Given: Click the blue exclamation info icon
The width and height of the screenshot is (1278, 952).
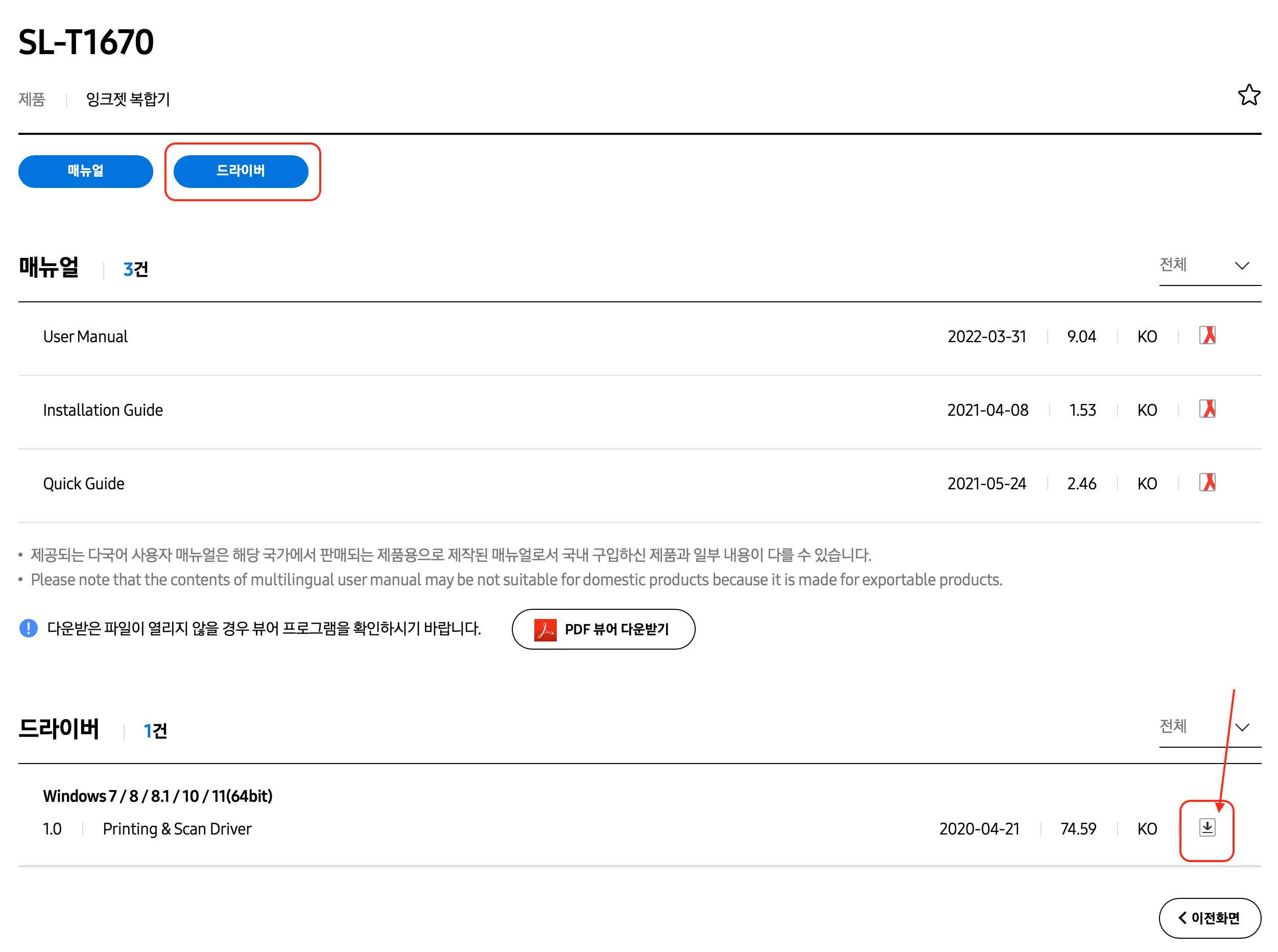Looking at the screenshot, I should click(x=28, y=628).
